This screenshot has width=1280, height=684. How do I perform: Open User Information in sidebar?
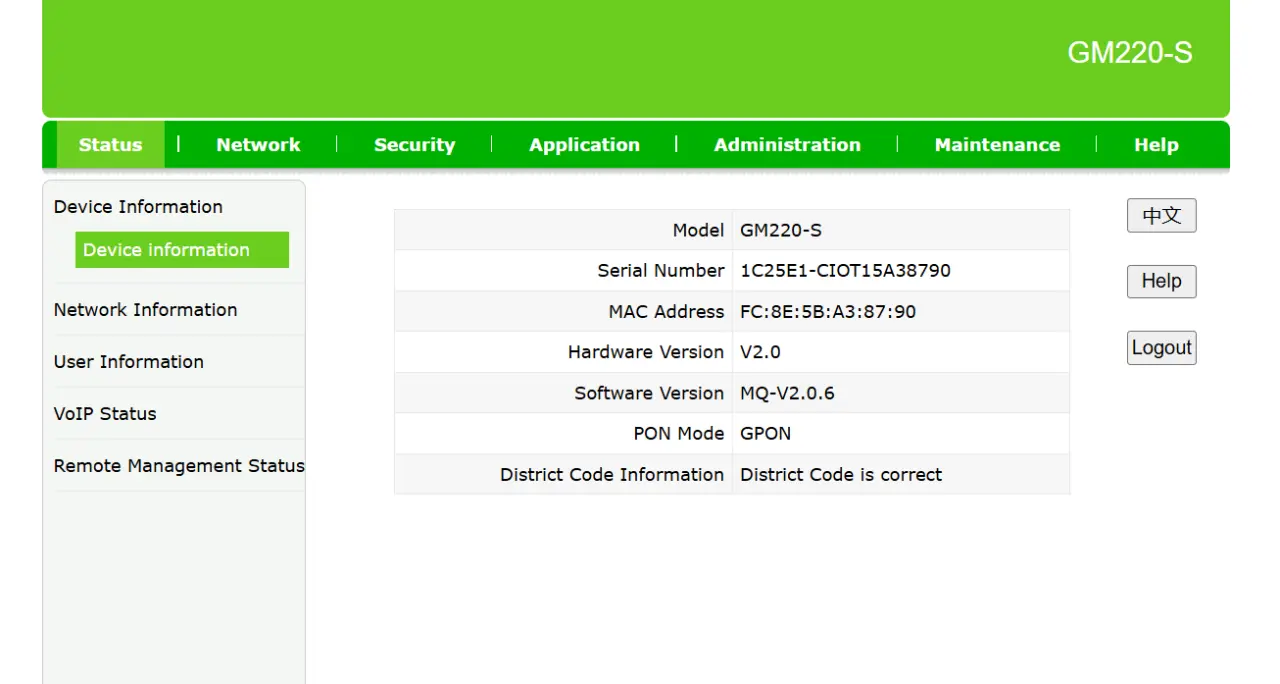(129, 362)
